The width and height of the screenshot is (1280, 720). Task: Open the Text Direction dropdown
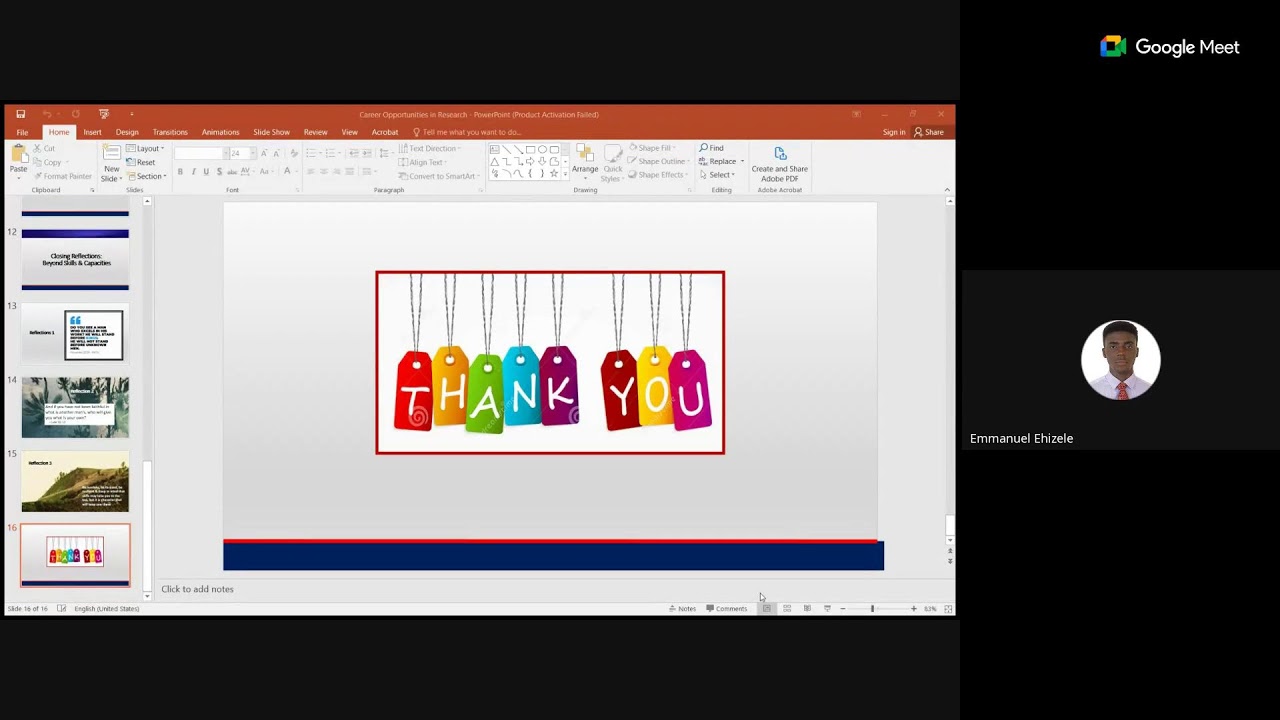[430, 148]
